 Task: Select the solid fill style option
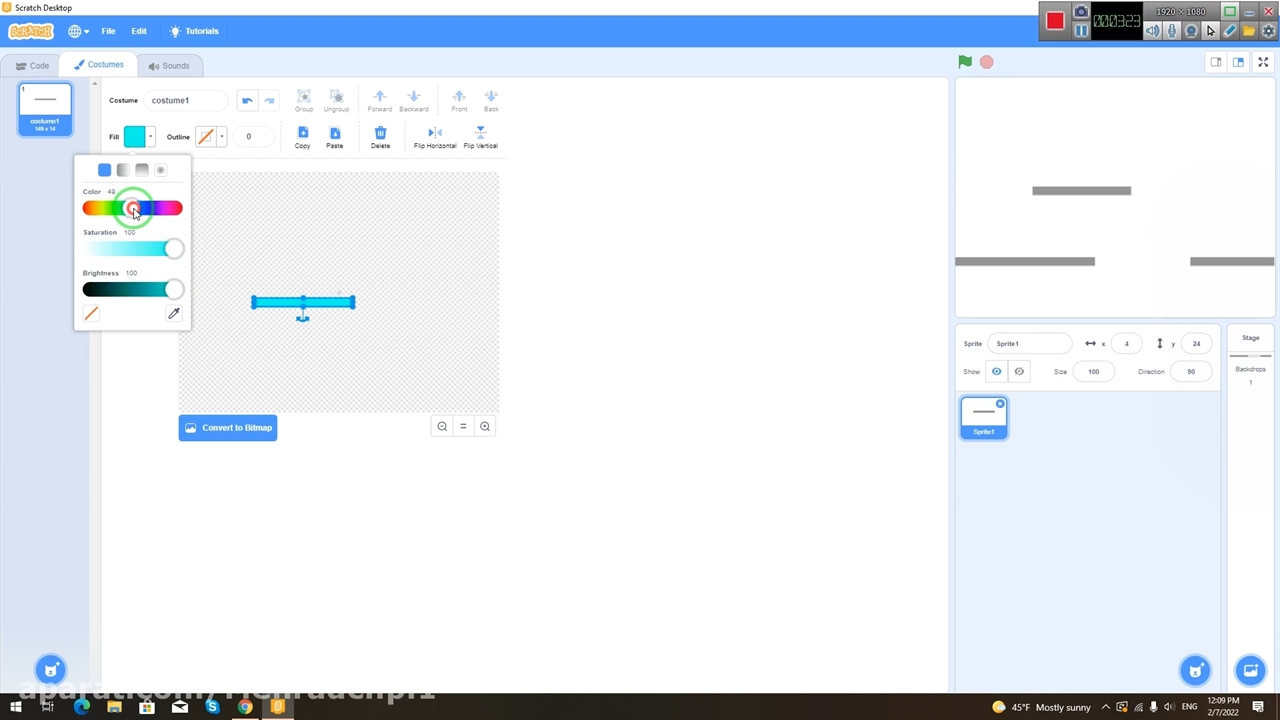[105, 170]
